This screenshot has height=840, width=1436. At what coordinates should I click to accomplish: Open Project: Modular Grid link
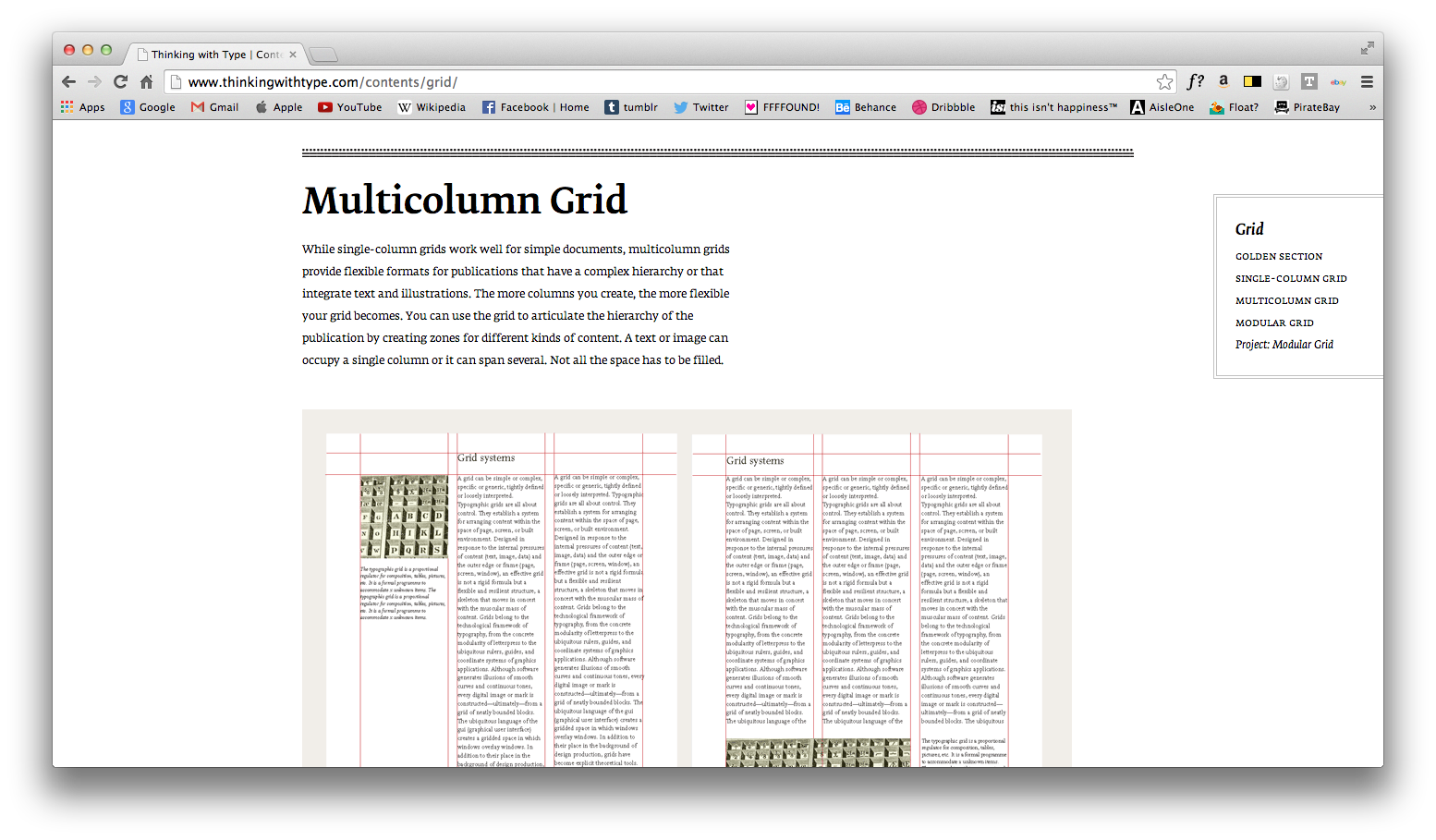1284,345
